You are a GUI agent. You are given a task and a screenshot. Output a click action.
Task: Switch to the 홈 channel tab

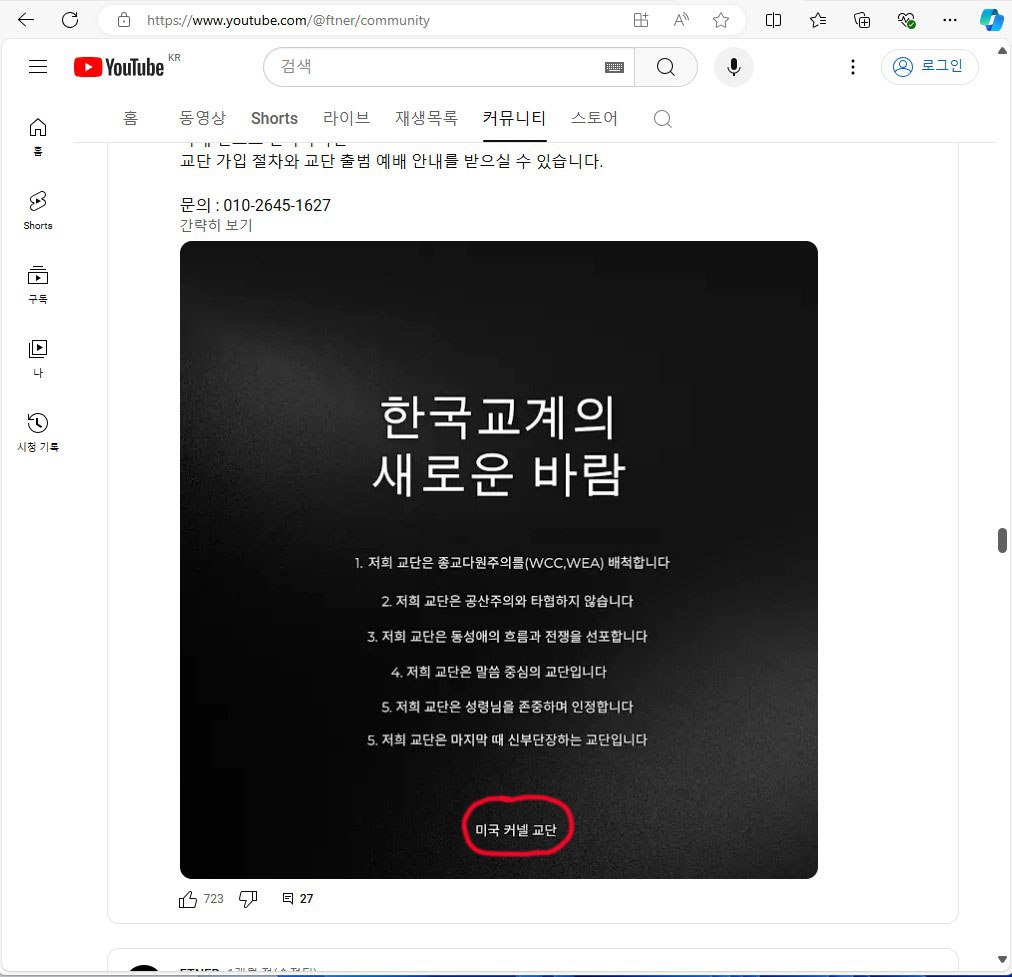130,118
